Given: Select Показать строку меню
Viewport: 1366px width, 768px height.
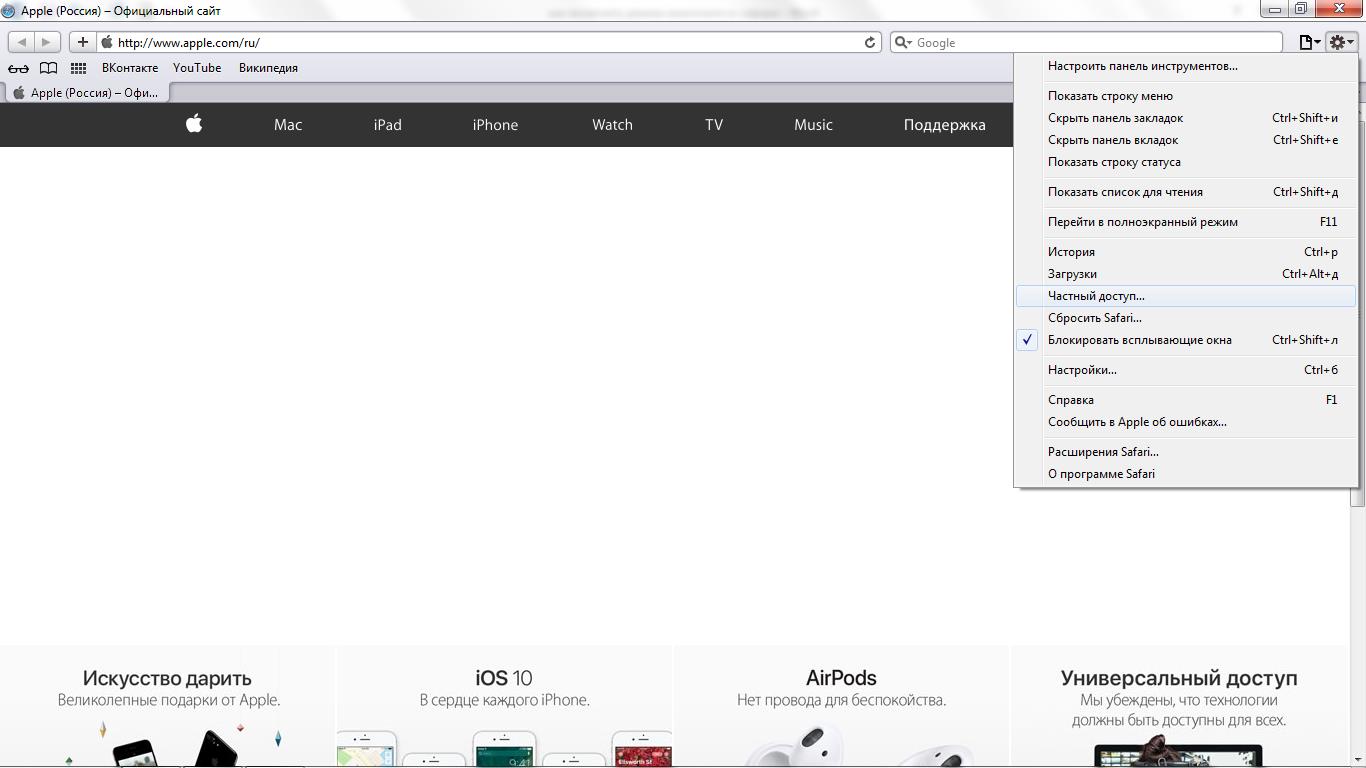Looking at the screenshot, I should (1186, 96).
